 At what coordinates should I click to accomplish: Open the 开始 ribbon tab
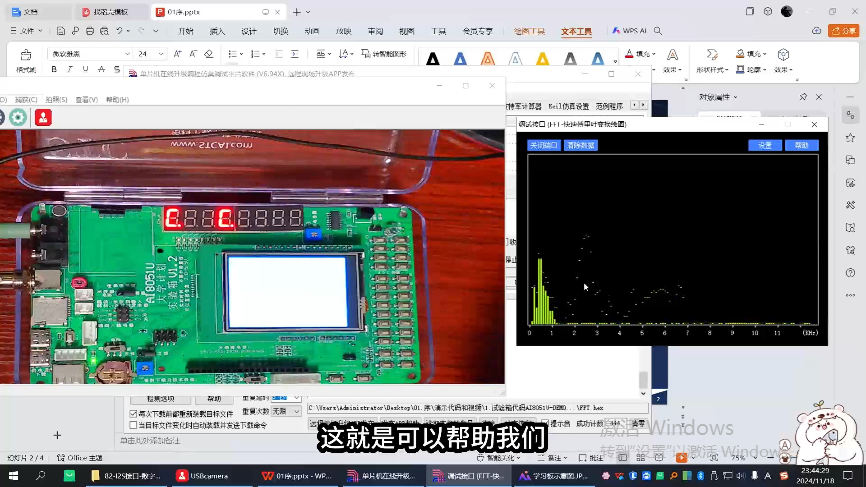click(x=186, y=31)
